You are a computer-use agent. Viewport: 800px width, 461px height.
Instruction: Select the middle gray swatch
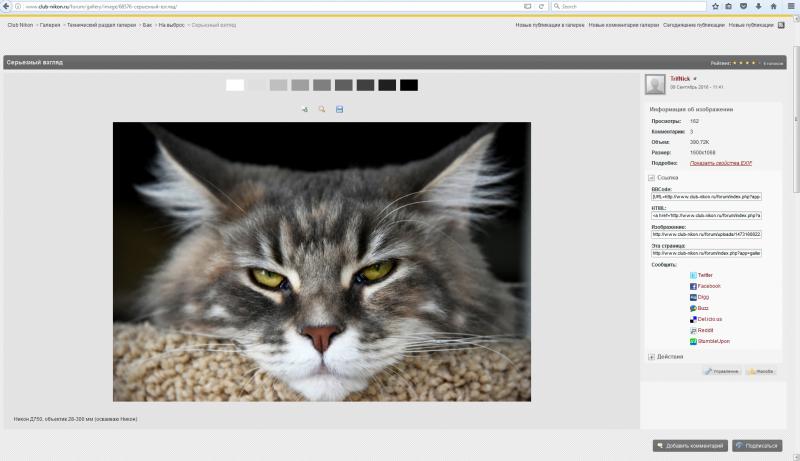point(322,85)
